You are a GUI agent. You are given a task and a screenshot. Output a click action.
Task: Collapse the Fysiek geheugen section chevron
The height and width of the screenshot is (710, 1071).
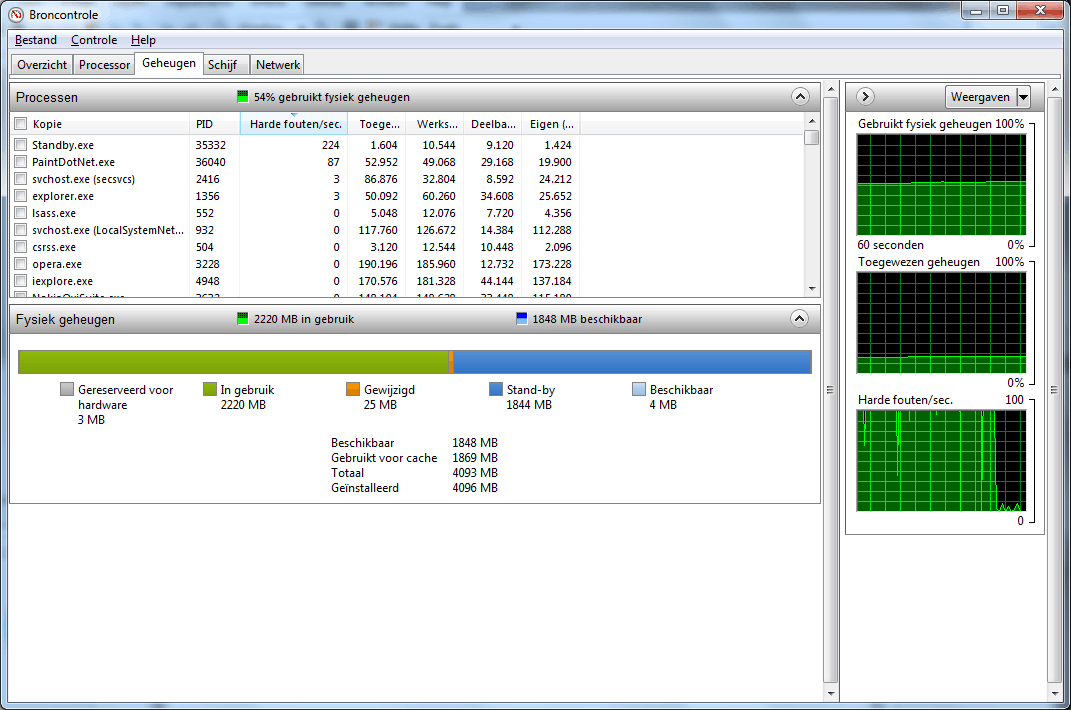point(799,318)
